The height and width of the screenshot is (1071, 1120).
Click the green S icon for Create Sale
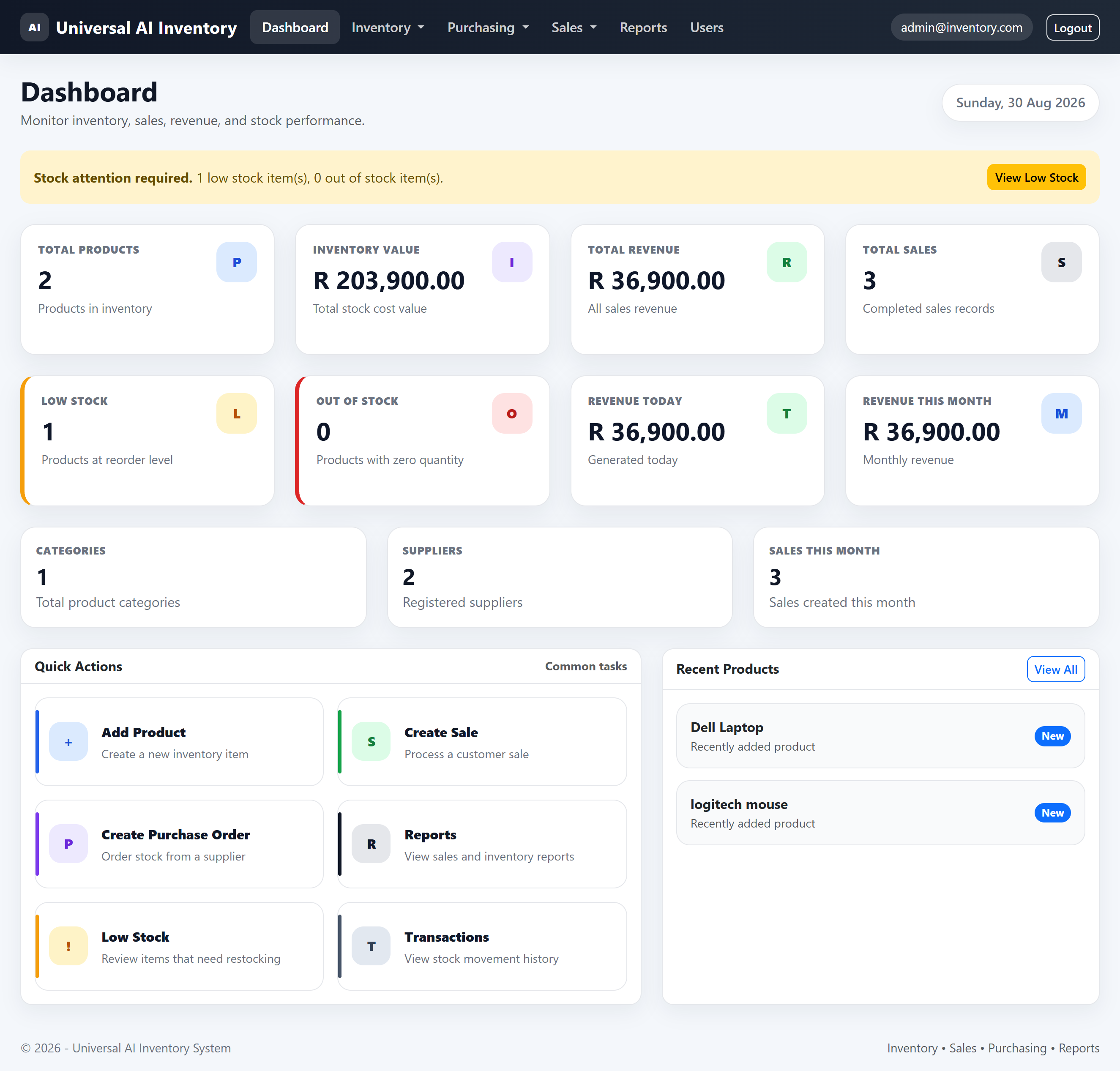[371, 742]
